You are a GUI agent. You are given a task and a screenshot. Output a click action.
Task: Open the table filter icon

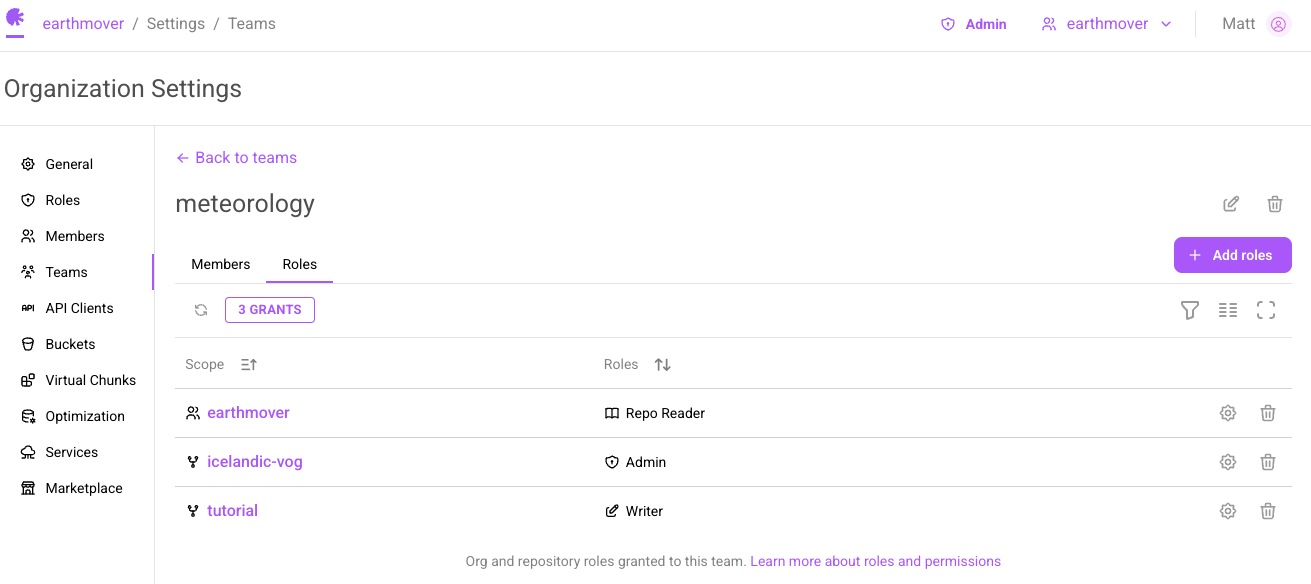pyautogui.click(x=1190, y=310)
